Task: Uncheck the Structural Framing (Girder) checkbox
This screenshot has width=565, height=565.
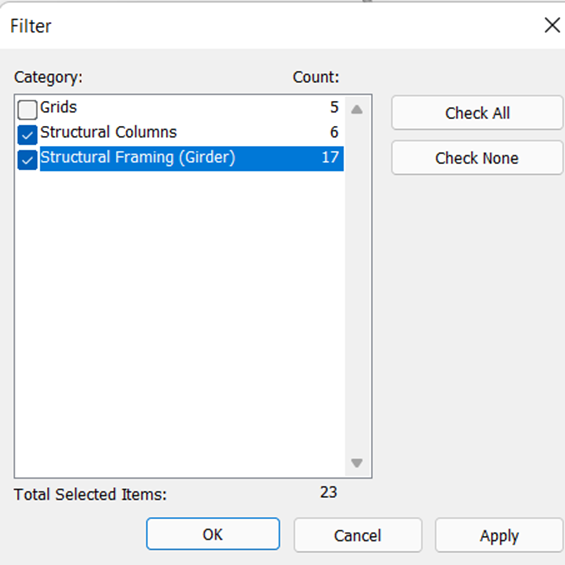Action: tap(27, 160)
